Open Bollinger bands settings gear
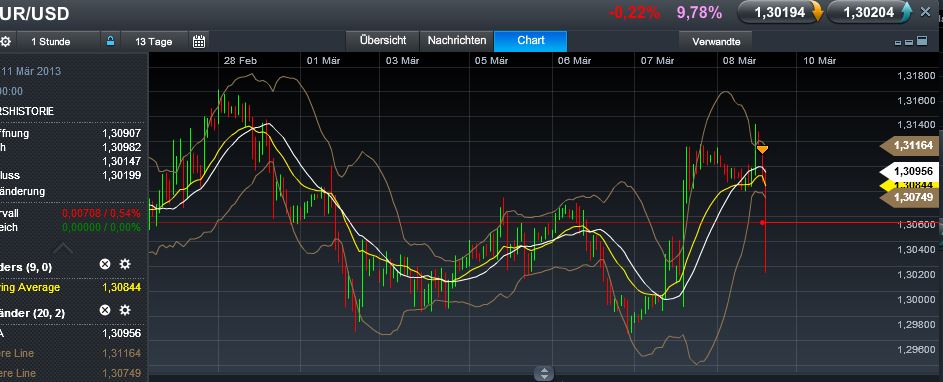943x382 pixels. click(x=124, y=310)
